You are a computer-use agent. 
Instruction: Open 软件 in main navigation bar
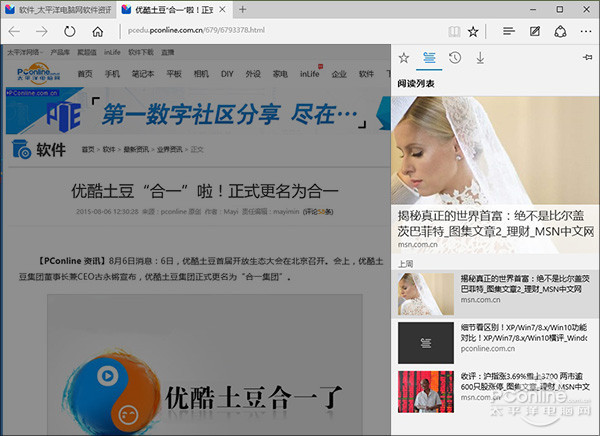tap(366, 74)
